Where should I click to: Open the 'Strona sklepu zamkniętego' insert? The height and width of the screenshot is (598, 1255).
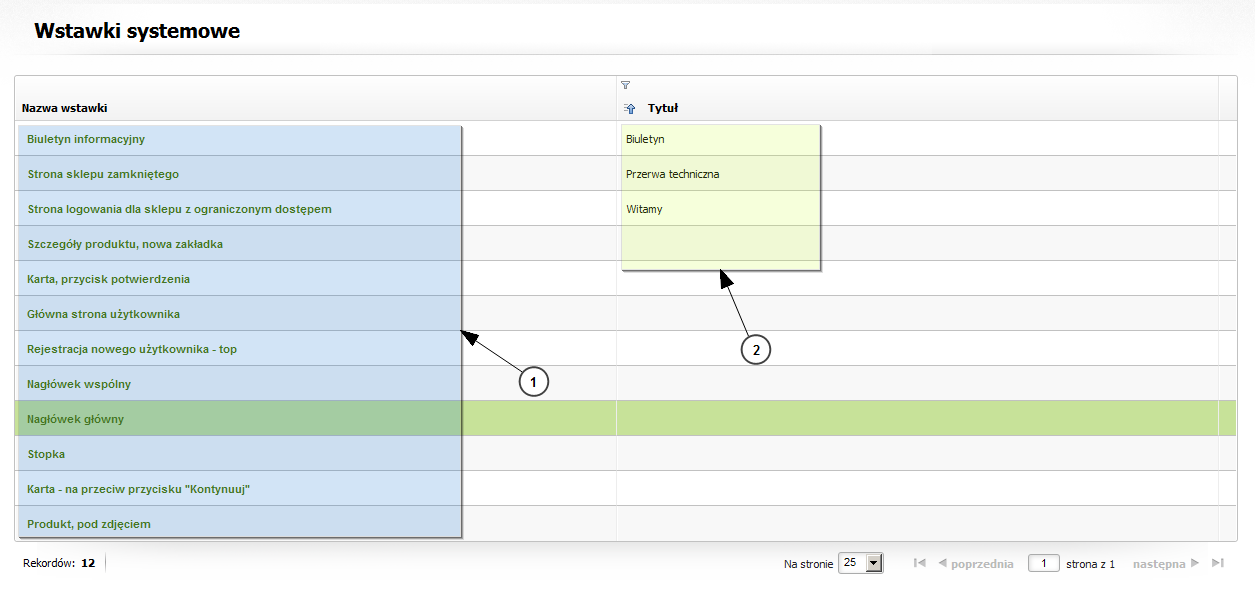tap(103, 174)
